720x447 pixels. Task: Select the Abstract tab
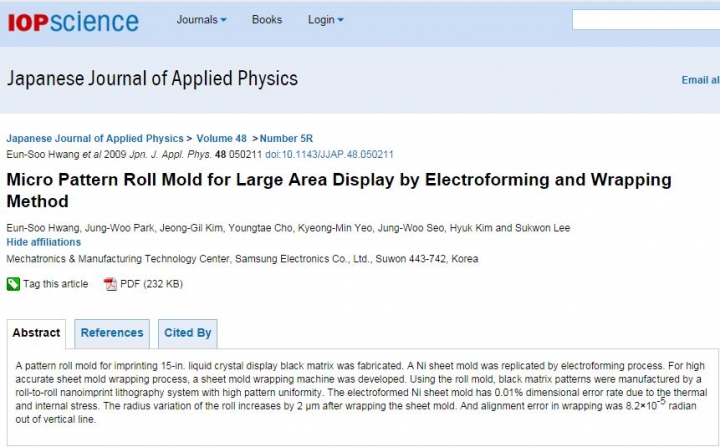point(36,333)
